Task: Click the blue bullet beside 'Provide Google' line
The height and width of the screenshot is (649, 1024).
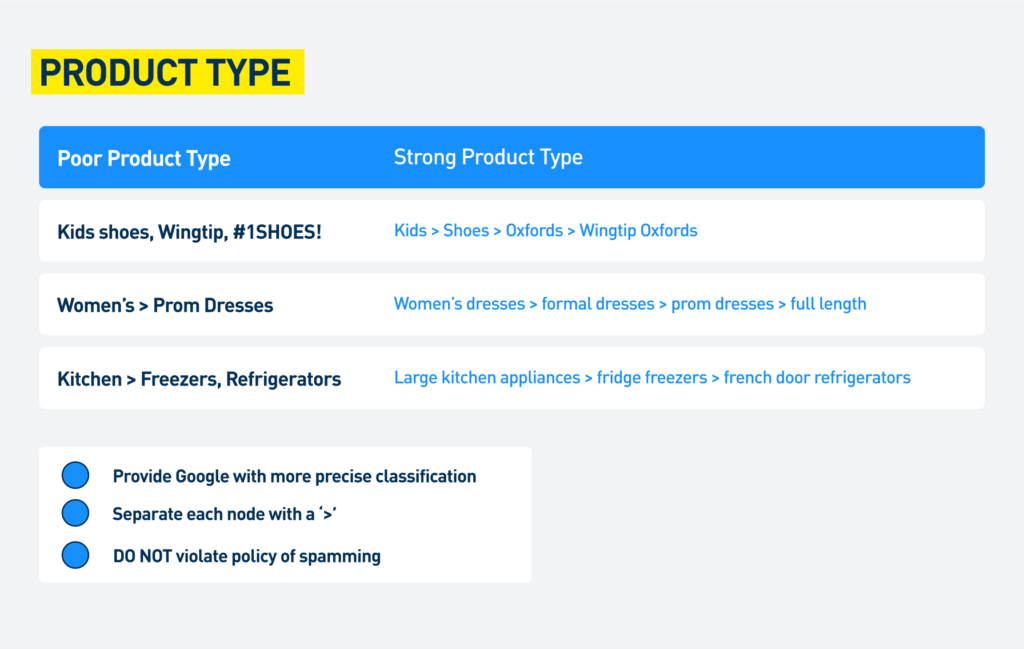Action: [x=75, y=475]
